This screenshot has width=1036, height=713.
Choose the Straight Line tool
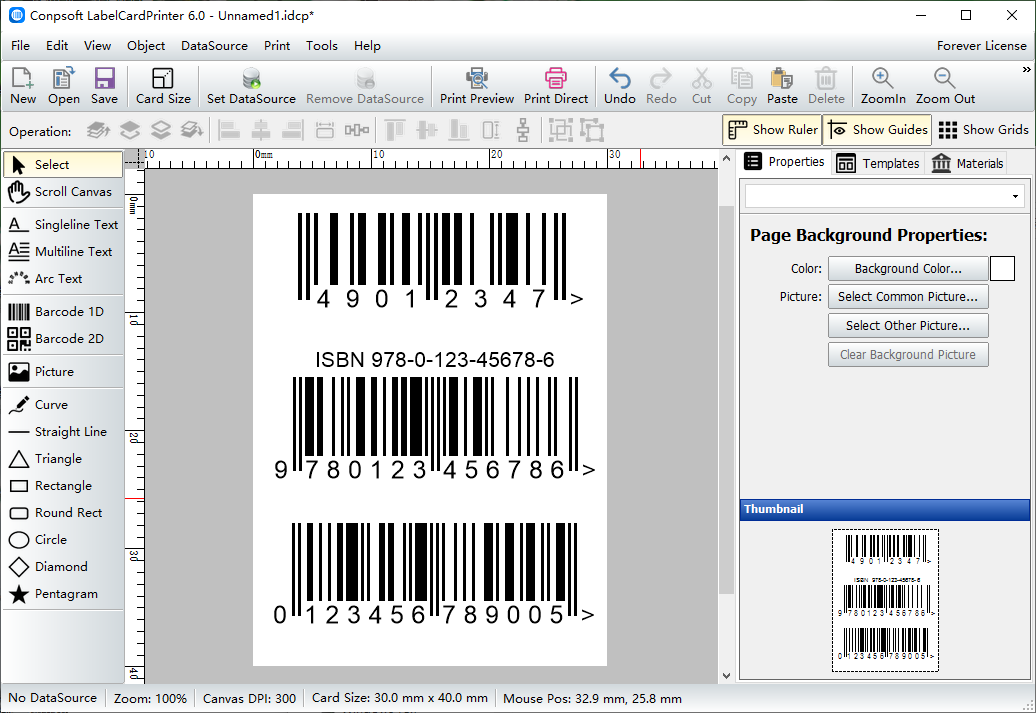(x=63, y=432)
